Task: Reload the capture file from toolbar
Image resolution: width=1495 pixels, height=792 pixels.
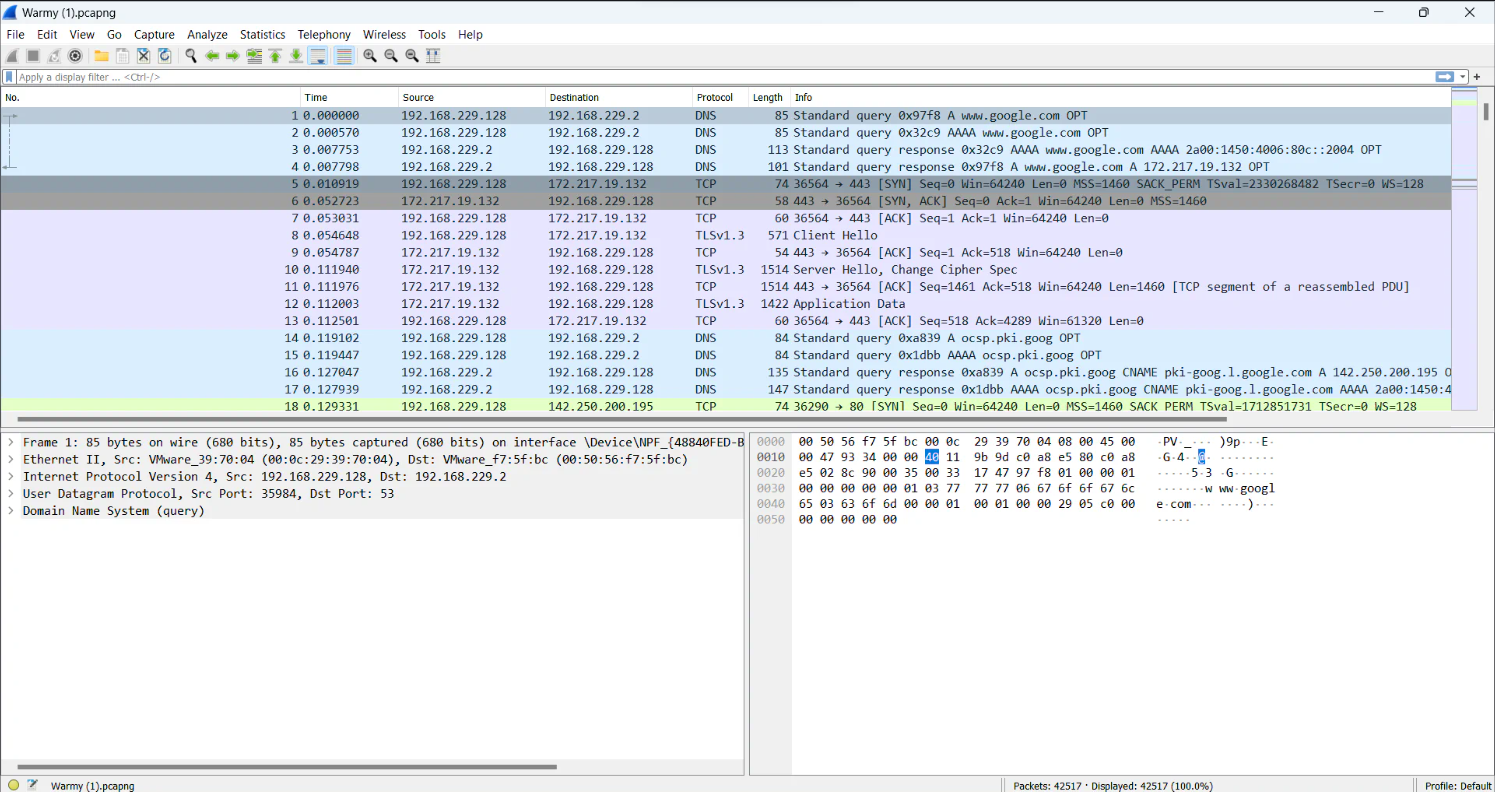Action: 164,56
